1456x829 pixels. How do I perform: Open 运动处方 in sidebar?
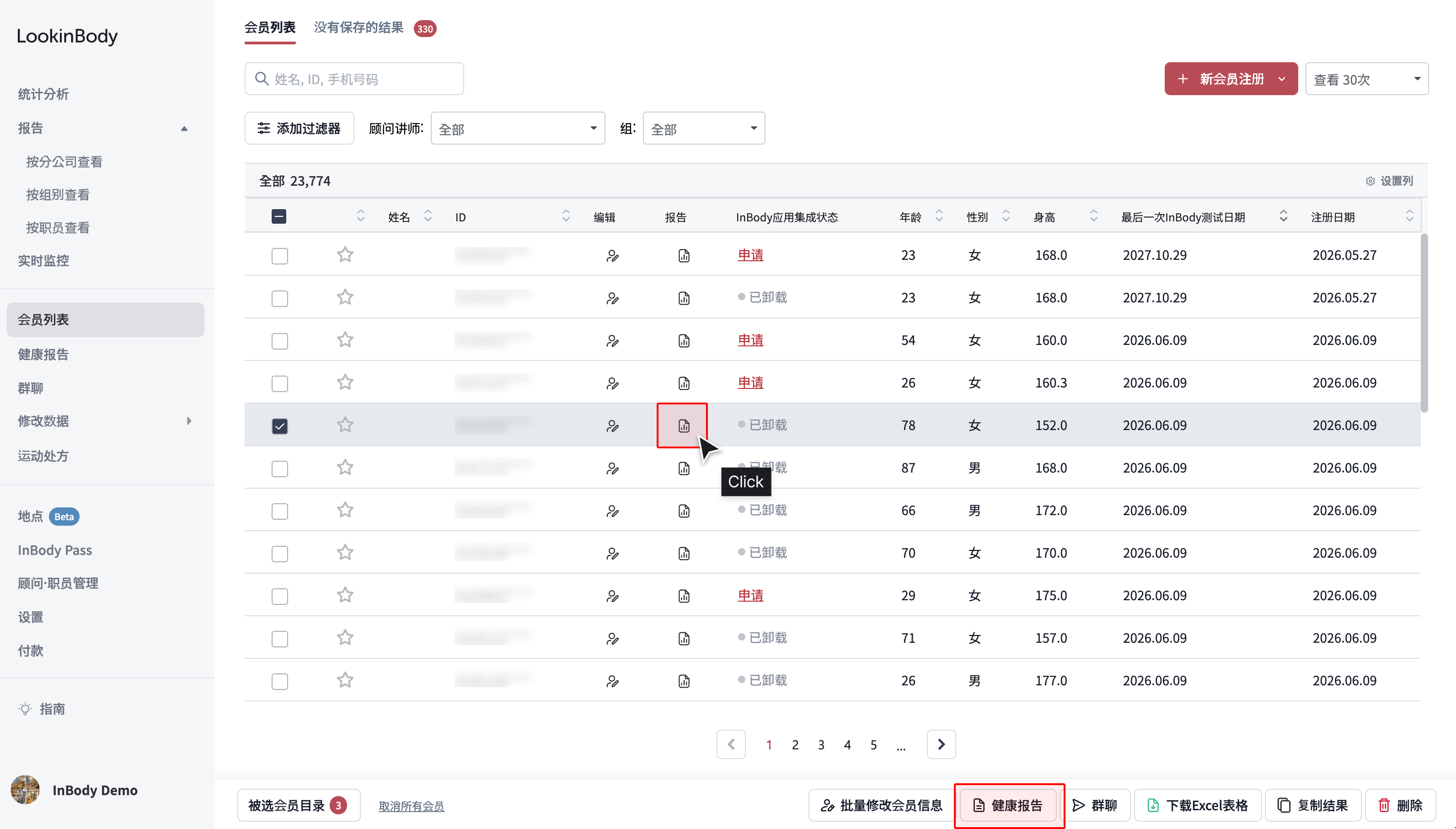coord(43,456)
